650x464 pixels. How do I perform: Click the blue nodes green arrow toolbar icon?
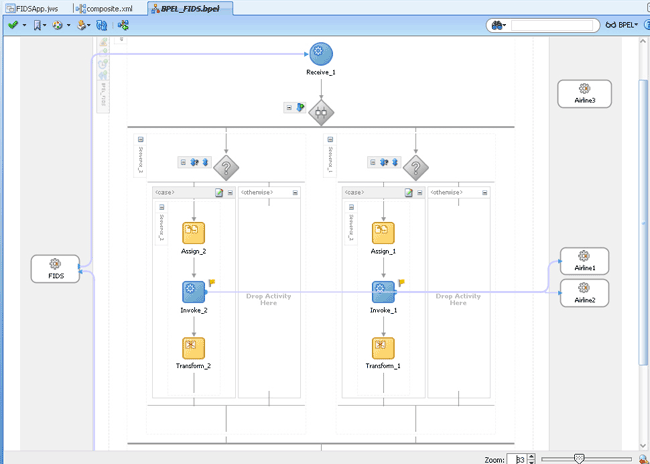(123, 26)
